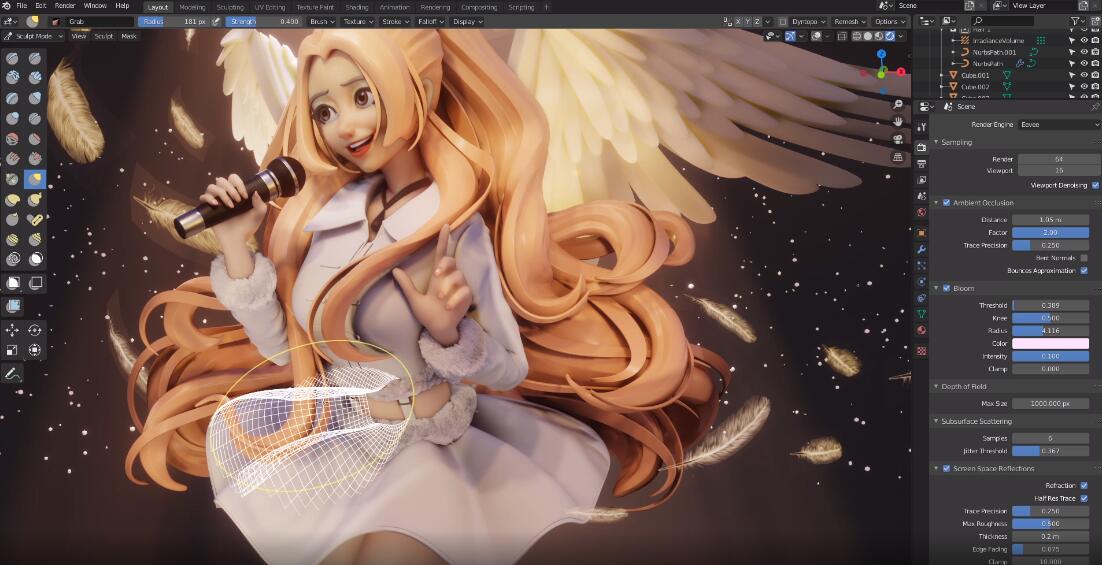Select wireframe viewport shading mode
This screenshot has width=1102, height=565.
(x=858, y=36)
